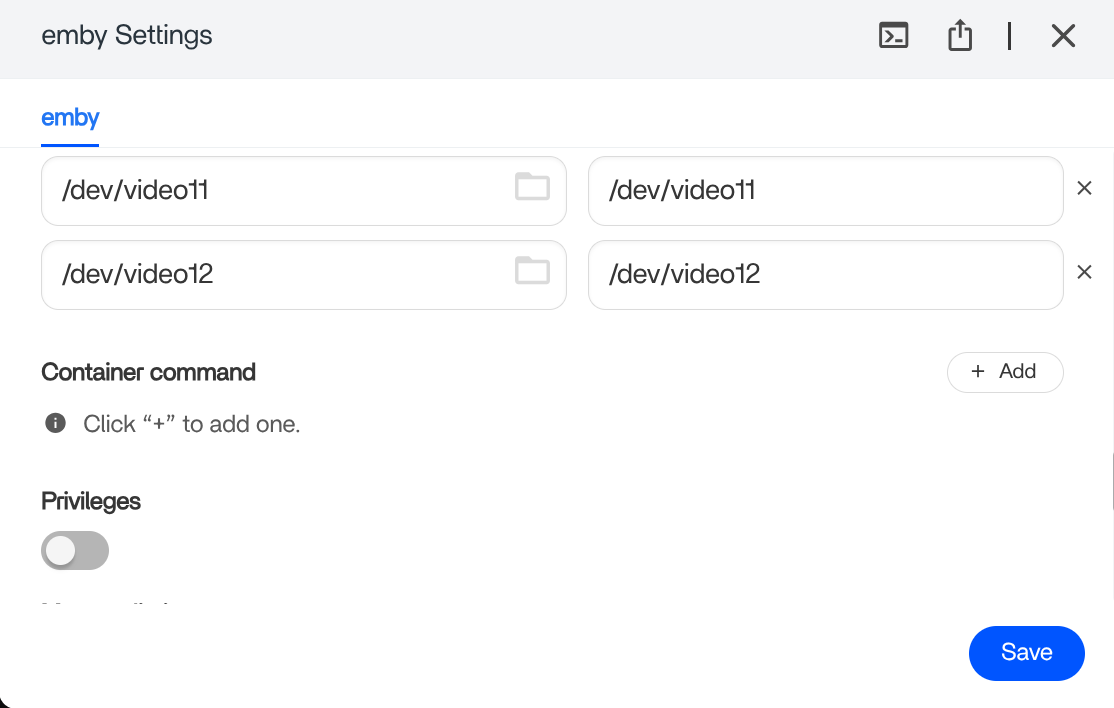Browse folder for /dev/video12 host path

coord(532,270)
